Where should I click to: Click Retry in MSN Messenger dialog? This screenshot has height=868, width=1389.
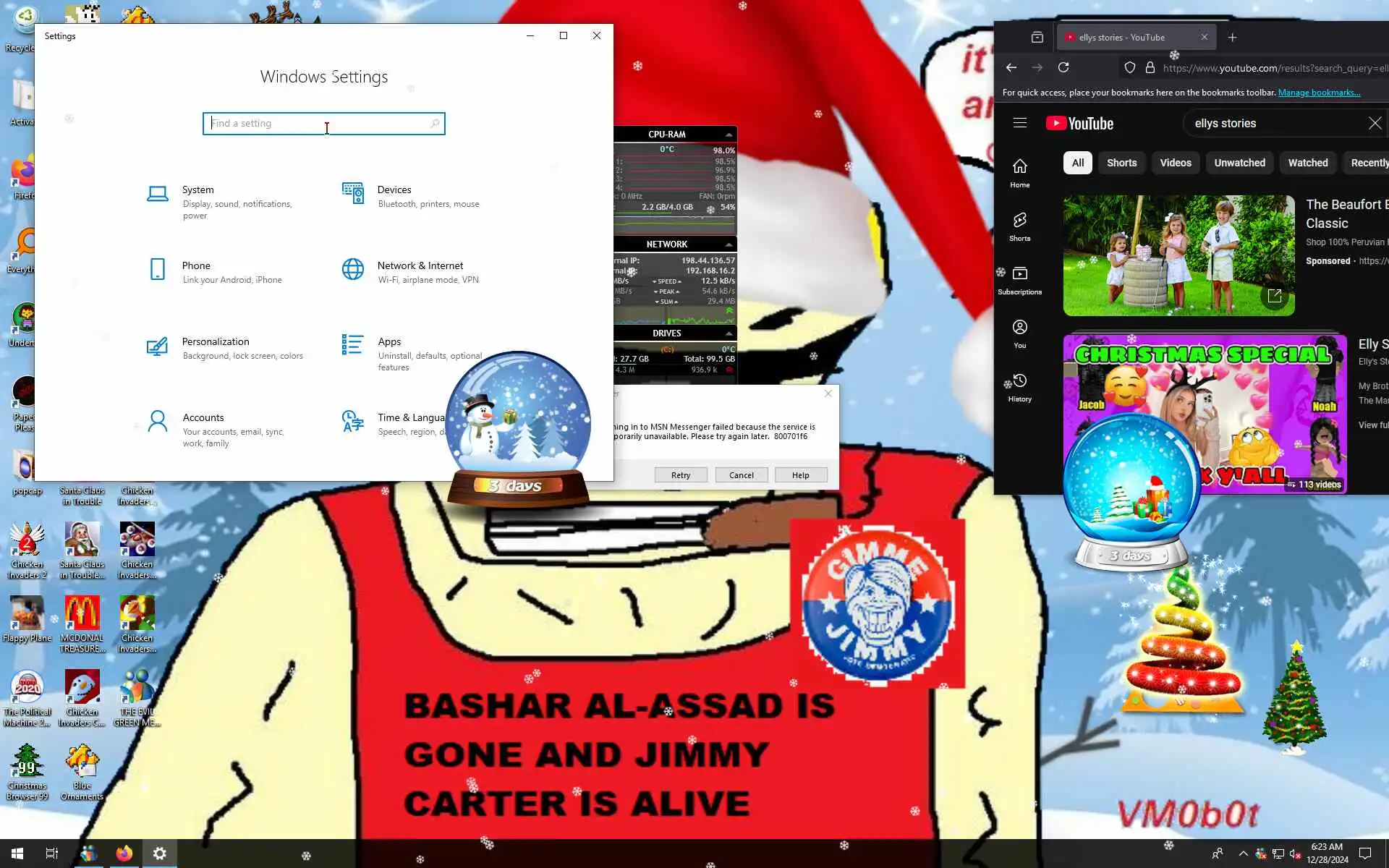tap(680, 475)
